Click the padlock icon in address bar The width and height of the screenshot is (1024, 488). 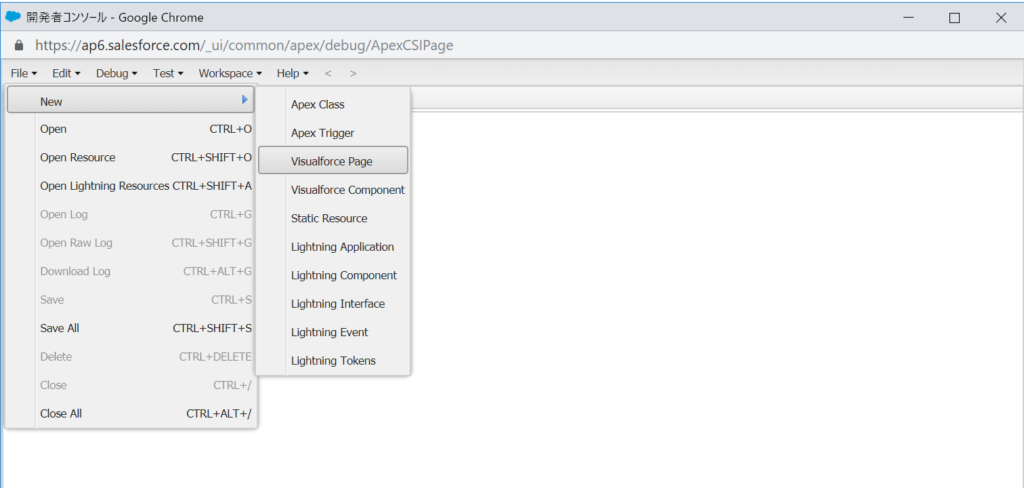(18, 45)
